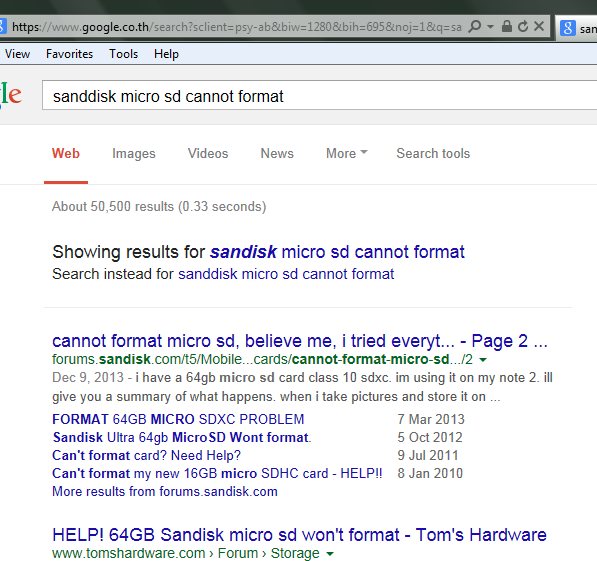The height and width of the screenshot is (561, 597).
Task: Switch to the Images results tab
Action: point(134,153)
